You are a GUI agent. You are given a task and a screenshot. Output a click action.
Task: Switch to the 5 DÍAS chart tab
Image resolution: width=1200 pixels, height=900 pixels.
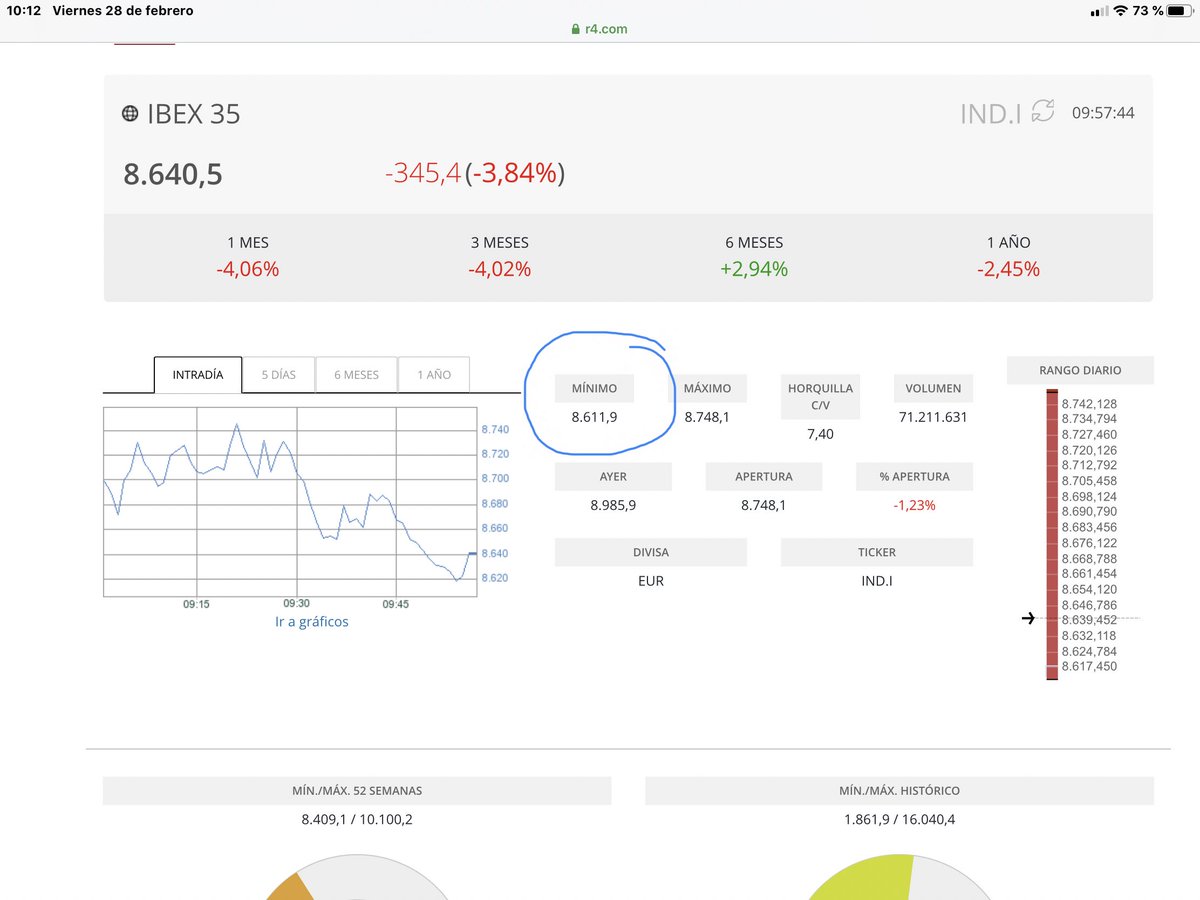279,375
